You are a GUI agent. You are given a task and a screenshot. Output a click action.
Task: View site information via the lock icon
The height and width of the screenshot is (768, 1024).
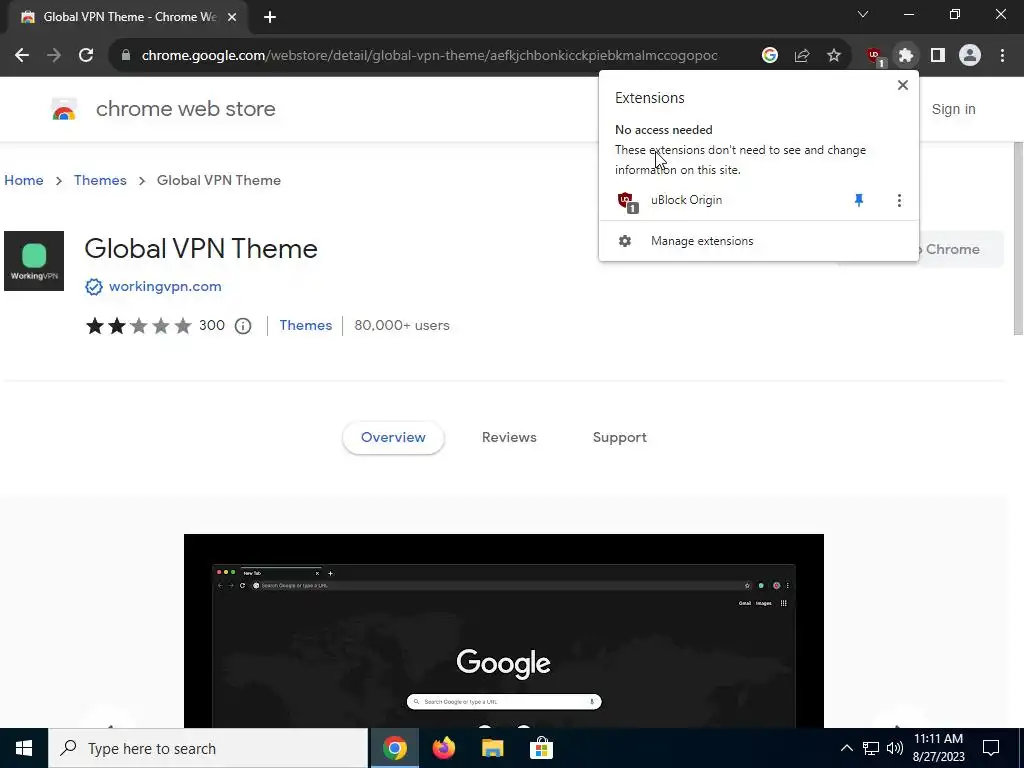pos(126,56)
